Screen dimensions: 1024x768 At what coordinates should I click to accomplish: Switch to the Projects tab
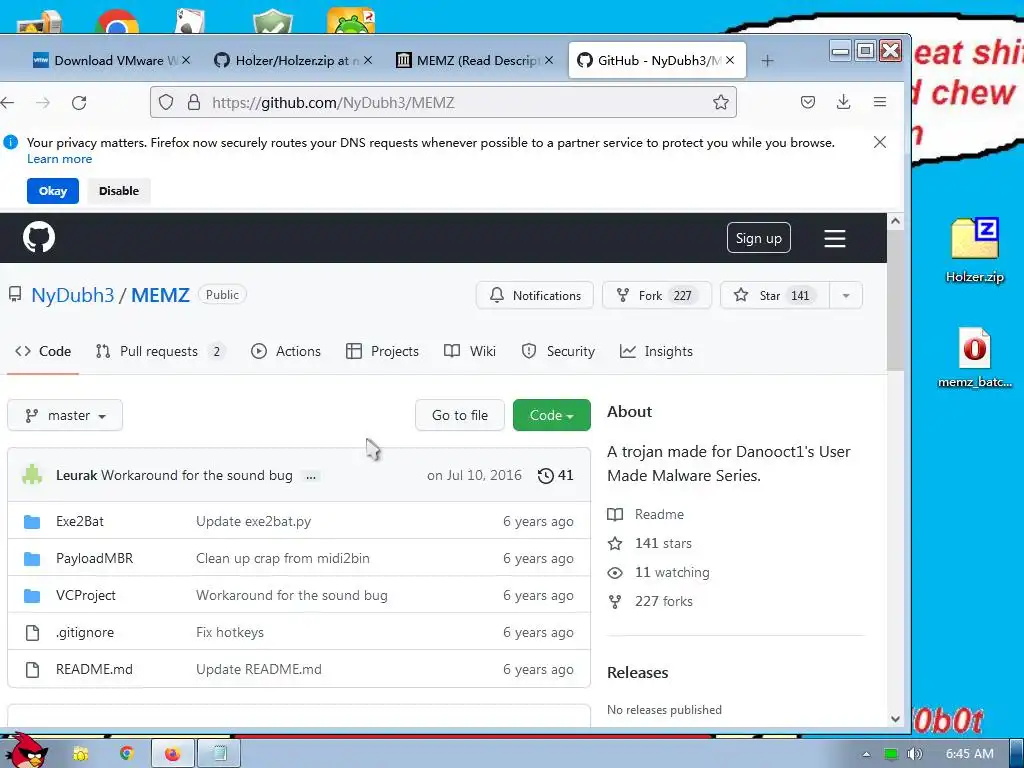coord(382,351)
